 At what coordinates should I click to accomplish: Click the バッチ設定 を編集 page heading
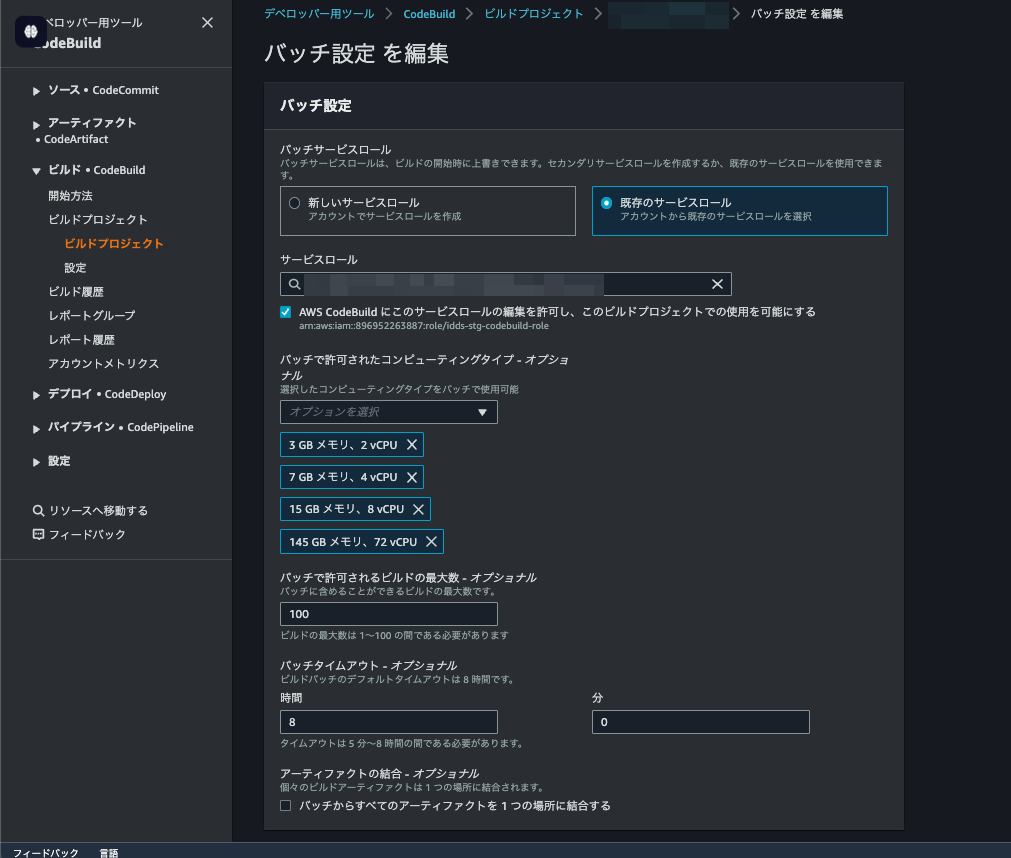pos(357,54)
